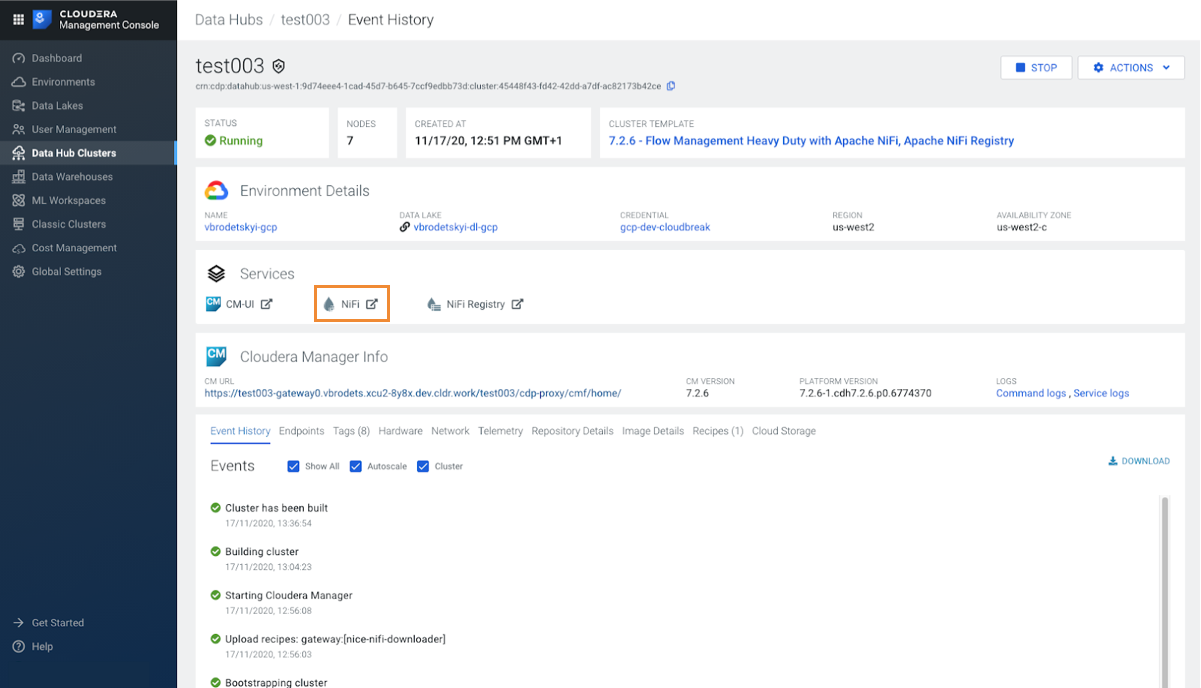Open the vbrodetskyi-gcp environment link

point(241,227)
